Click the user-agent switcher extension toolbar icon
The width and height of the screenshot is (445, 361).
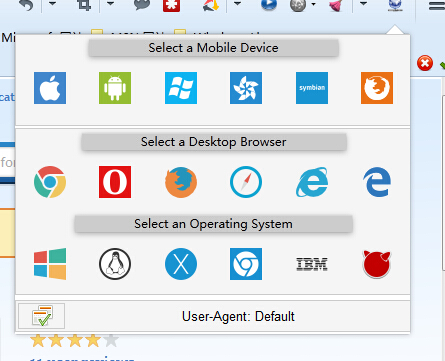click(395, 5)
